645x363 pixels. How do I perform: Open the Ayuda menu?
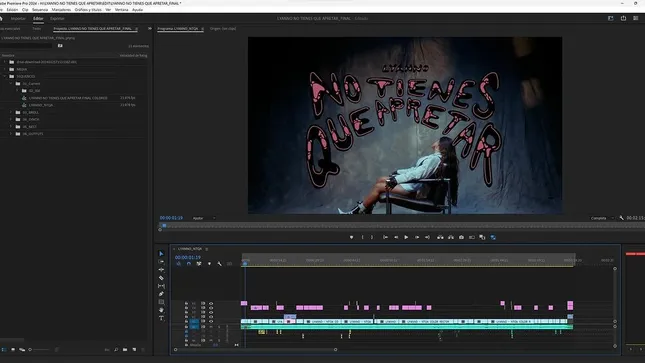pos(137,9)
